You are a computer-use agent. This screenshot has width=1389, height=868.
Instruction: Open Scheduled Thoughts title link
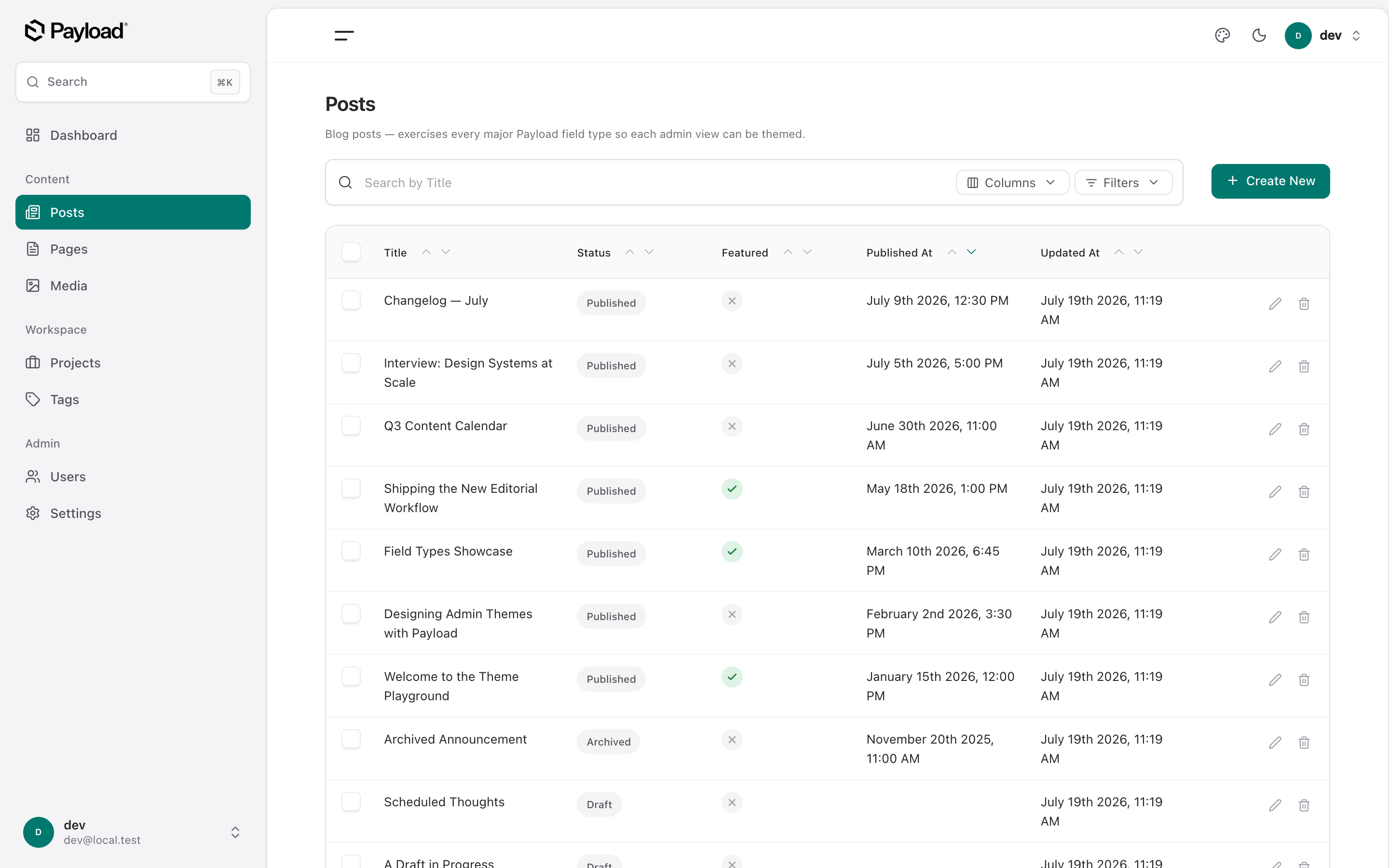[444, 802]
